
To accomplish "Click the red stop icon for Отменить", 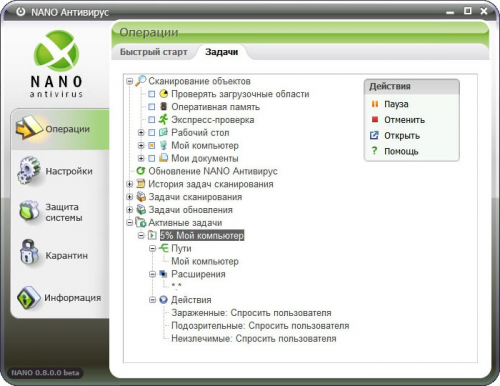I will 375,119.
